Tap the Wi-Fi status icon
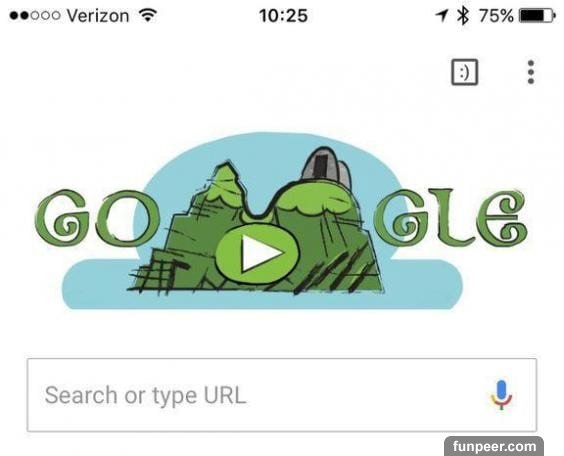 (148, 15)
